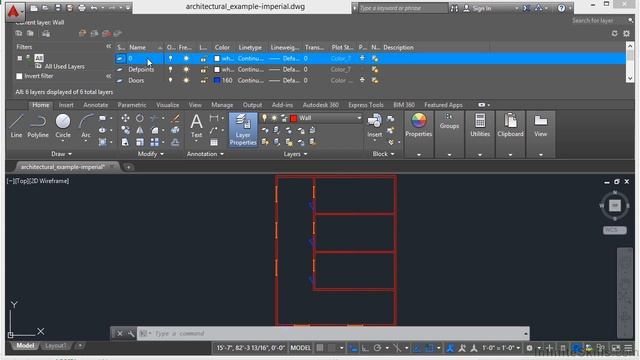The height and width of the screenshot is (360, 640).
Task: Activate the Move tool in Modify panel
Action: click(x=125, y=118)
